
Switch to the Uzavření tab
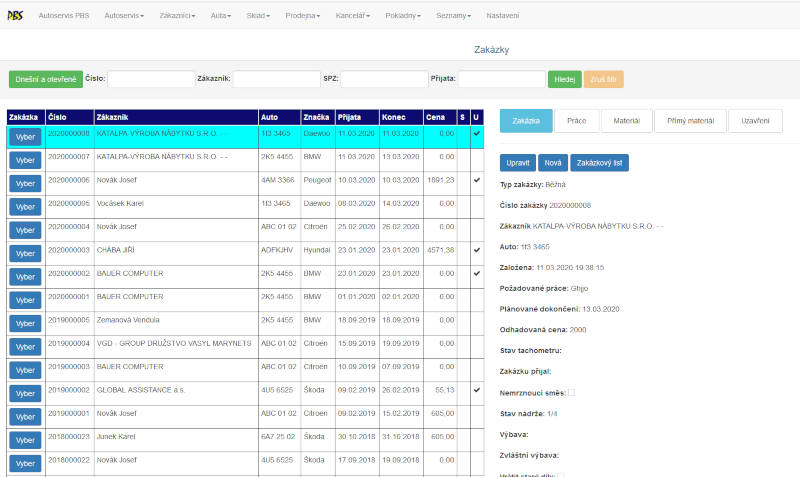pyautogui.click(x=755, y=121)
